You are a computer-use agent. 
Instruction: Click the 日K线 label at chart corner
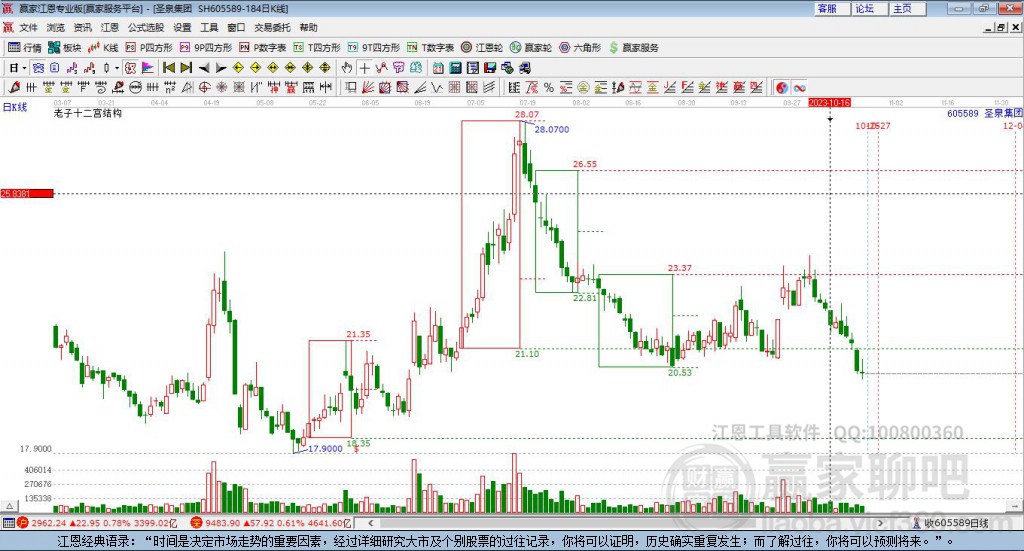tap(15, 107)
